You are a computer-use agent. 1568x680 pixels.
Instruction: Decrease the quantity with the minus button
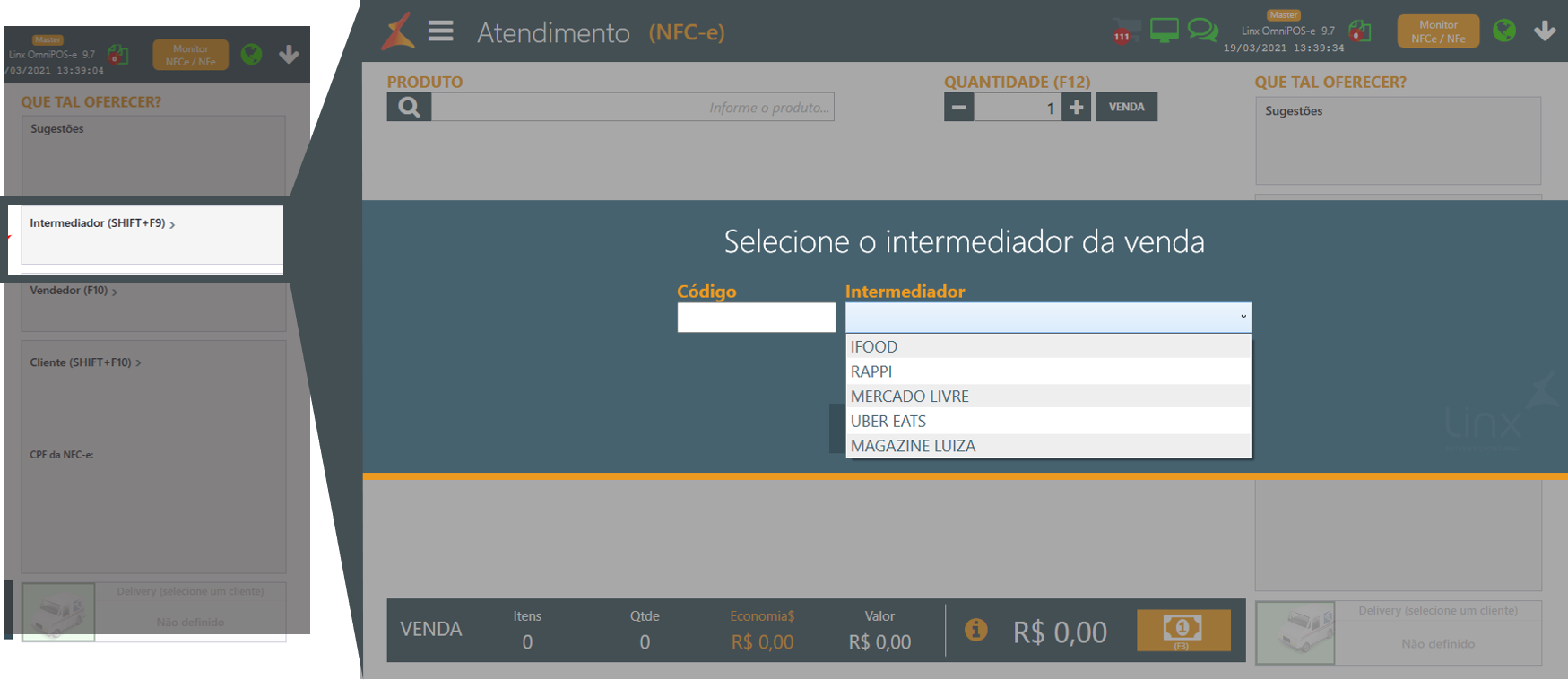(x=958, y=107)
